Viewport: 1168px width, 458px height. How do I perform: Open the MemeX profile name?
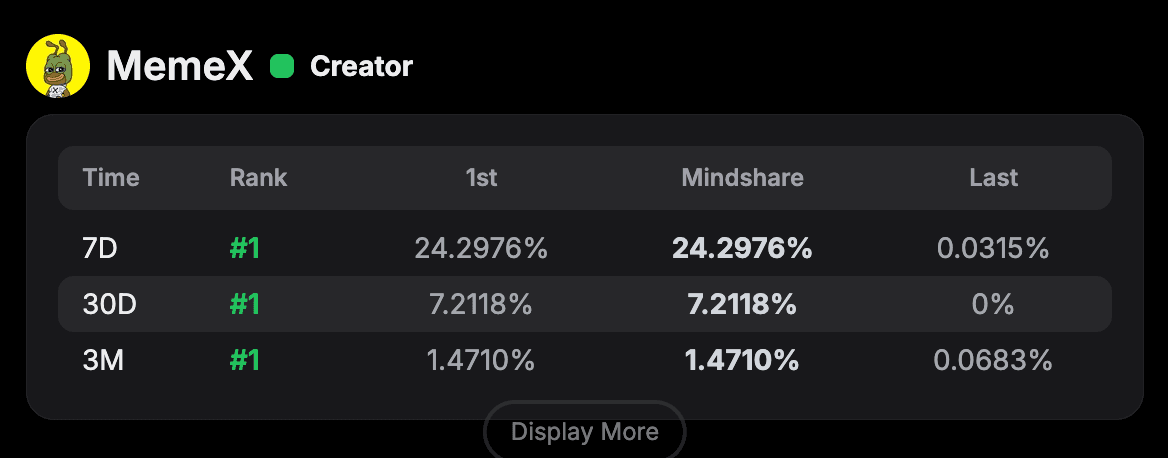click(181, 67)
